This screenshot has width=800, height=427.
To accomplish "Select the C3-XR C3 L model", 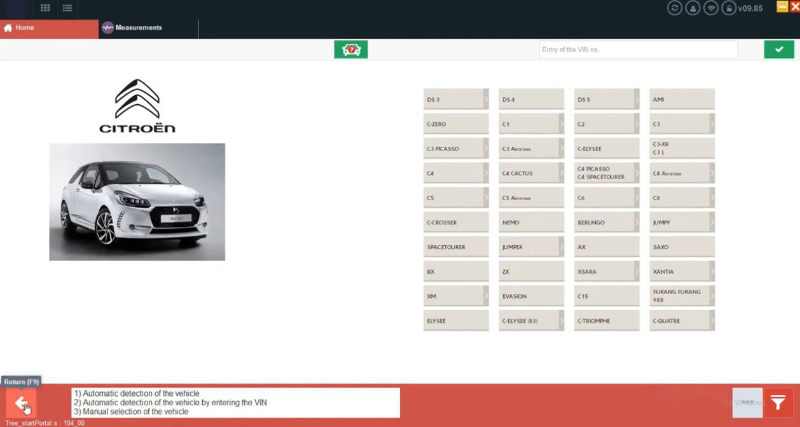I will (x=682, y=148).
